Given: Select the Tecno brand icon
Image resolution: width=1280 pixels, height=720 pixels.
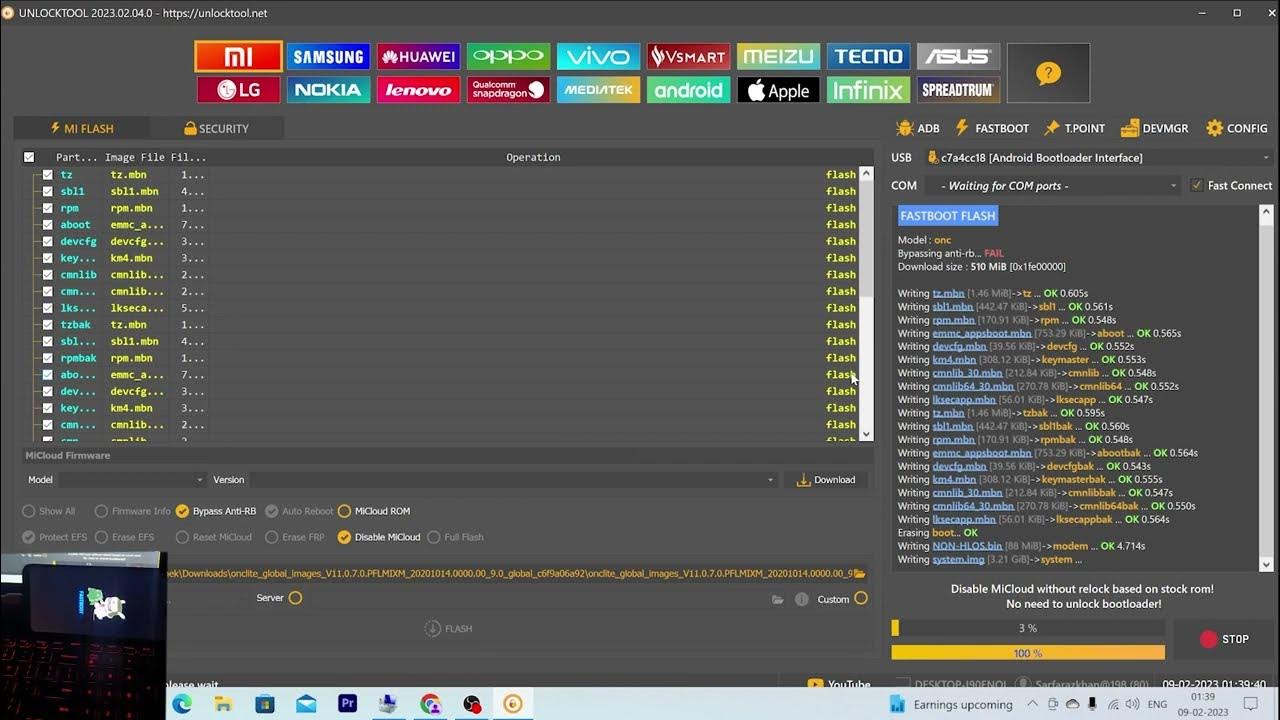Looking at the screenshot, I should click(x=868, y=56).
